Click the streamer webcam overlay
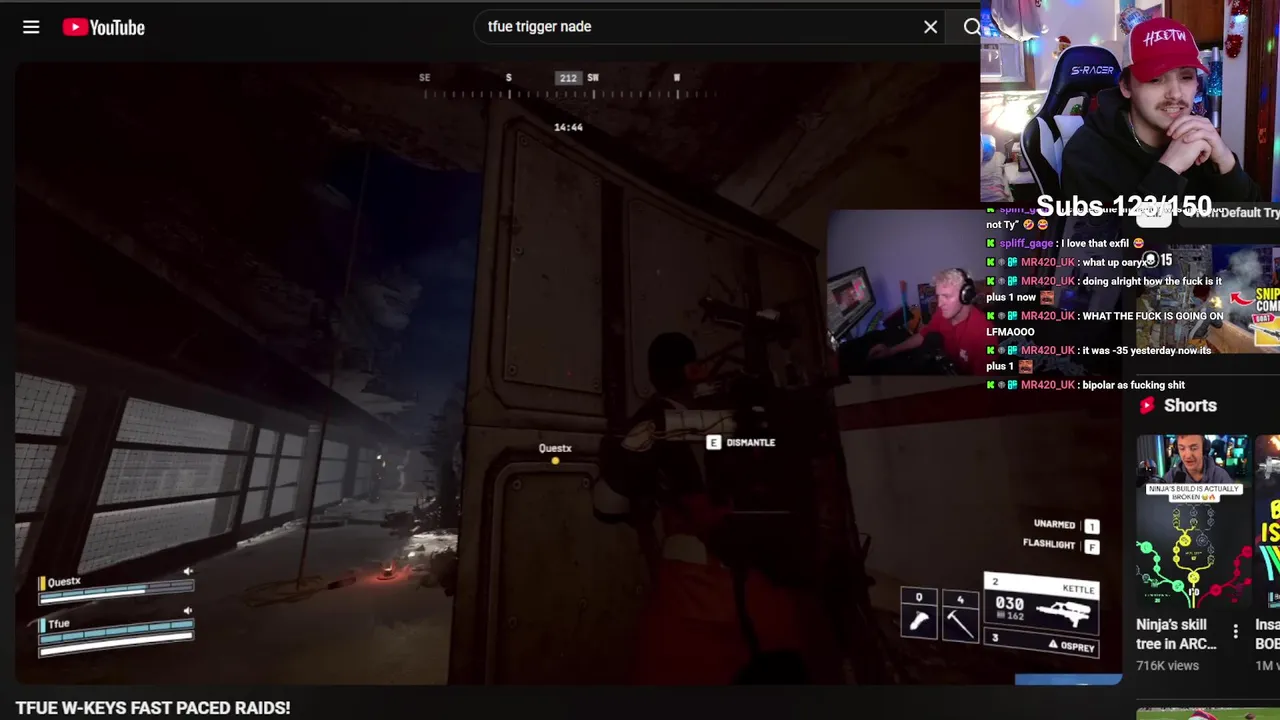This screenshot has height=720, width=1280. (1130, 100)
